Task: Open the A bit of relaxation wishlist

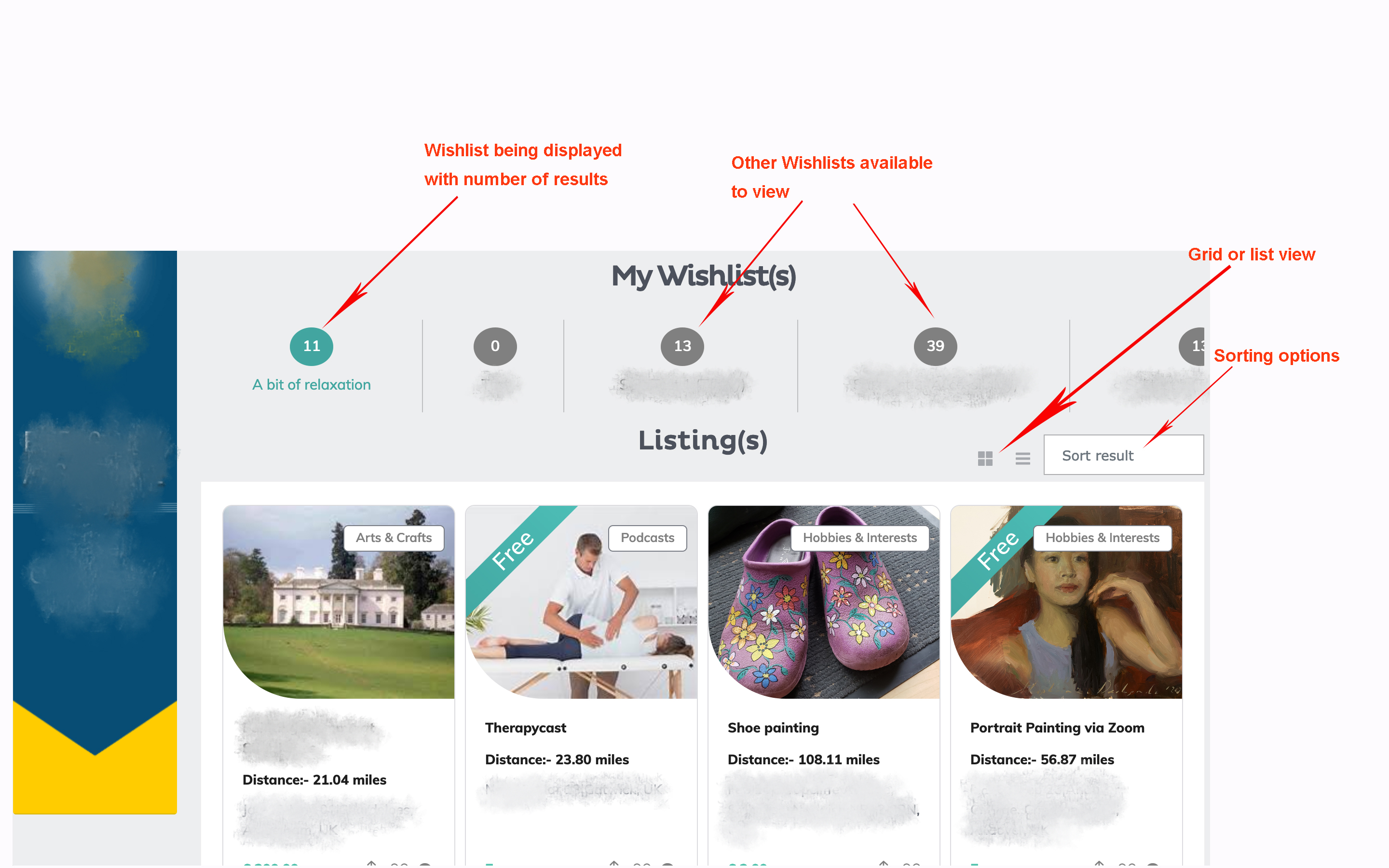Action: click(x=312, y=385)
